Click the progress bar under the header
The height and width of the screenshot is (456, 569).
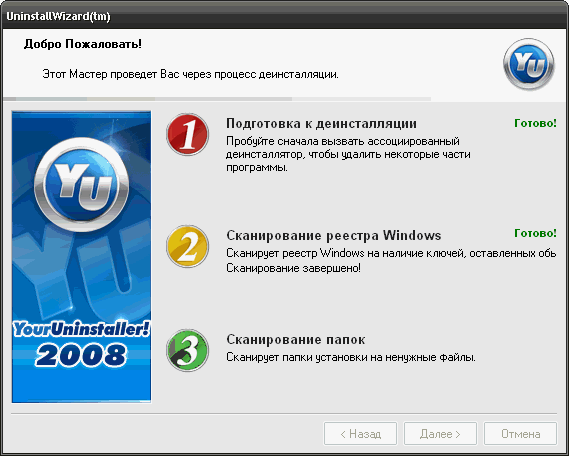[x=217, y=99]
